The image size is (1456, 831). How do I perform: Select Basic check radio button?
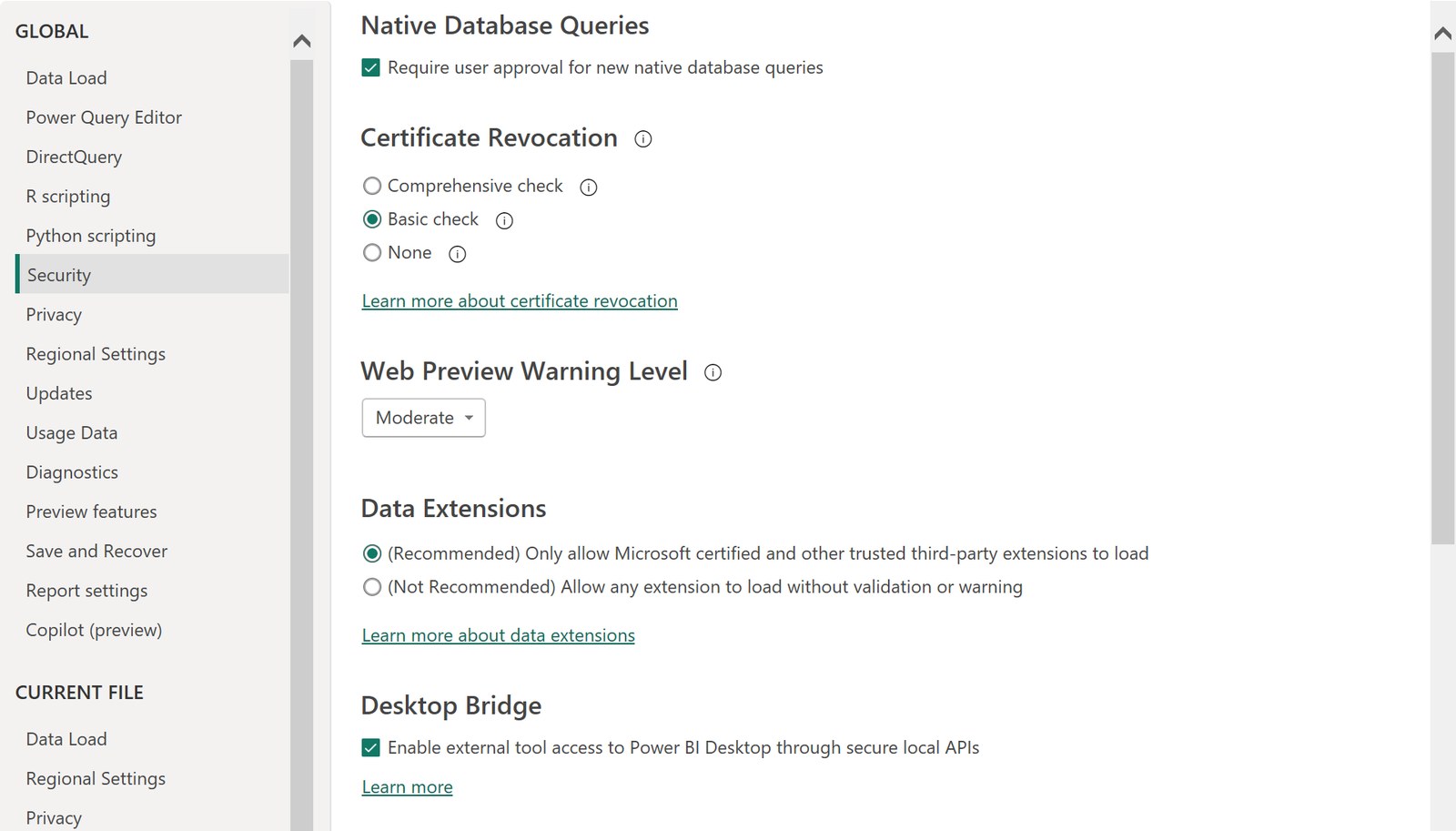point(372,219)
